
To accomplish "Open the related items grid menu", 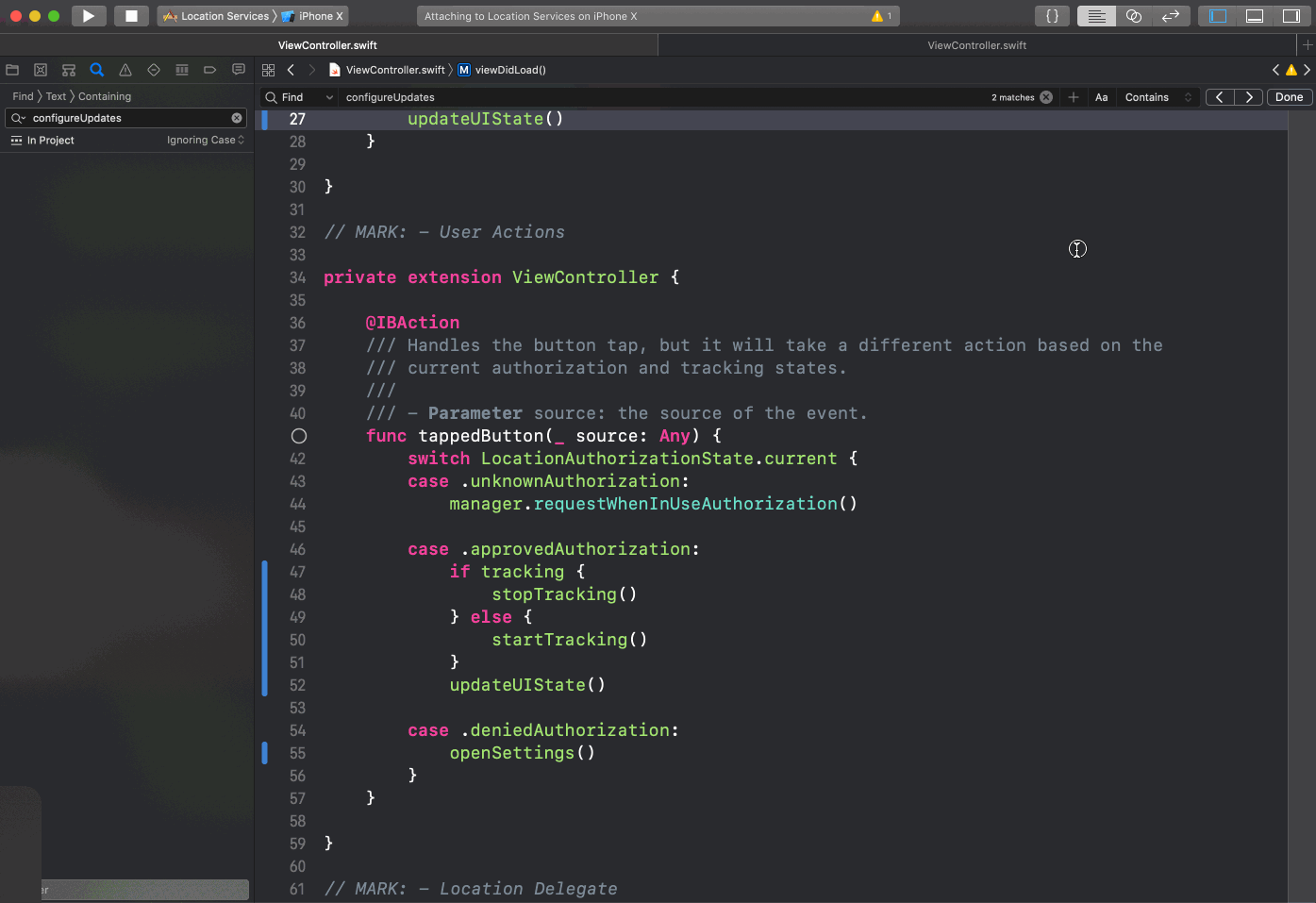I will (268, 70).
